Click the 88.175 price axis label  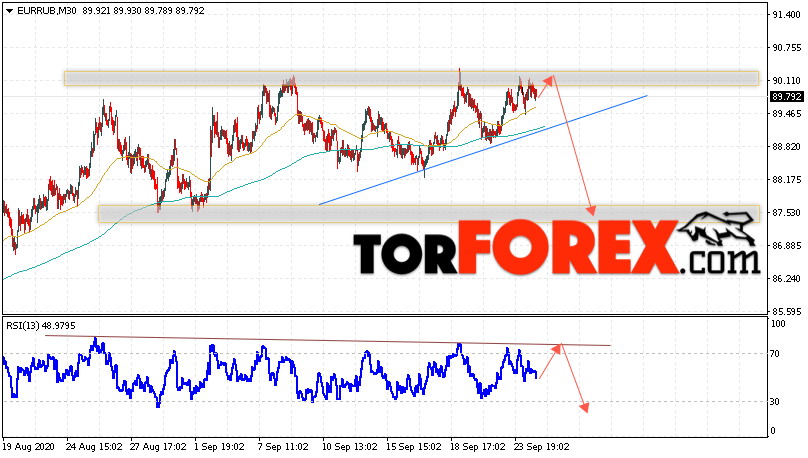pyautogui.click(x=786, y=180)
